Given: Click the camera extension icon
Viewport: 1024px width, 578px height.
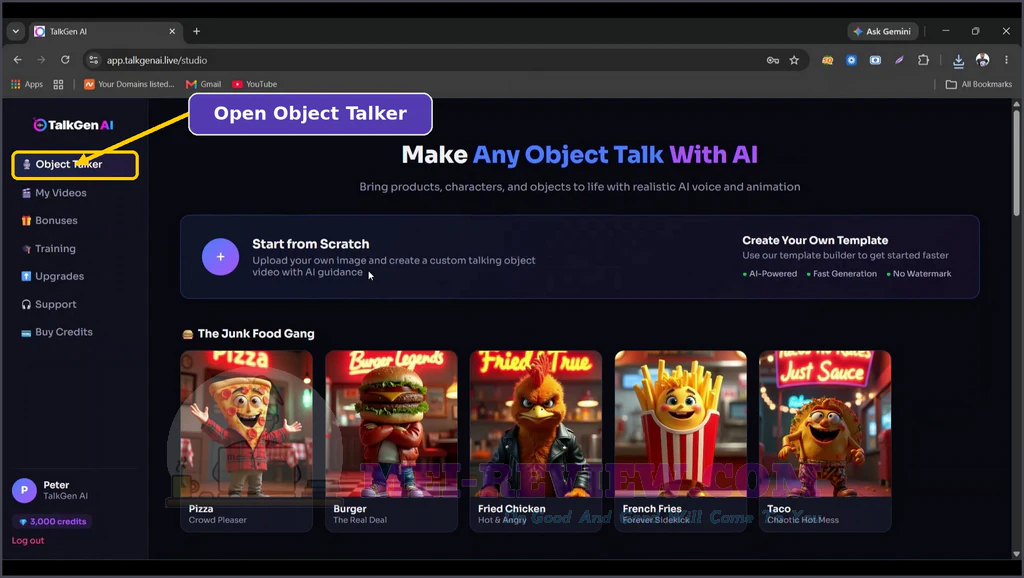Looking at the screenshot, I should pos(875,60).
